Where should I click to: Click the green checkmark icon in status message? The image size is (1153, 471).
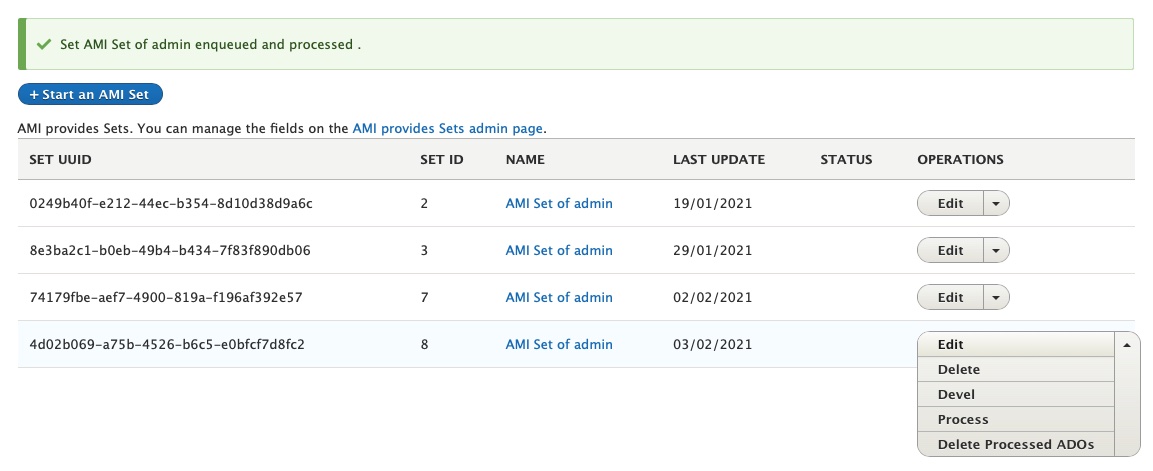pyautogui.click(x=43, y=45)
